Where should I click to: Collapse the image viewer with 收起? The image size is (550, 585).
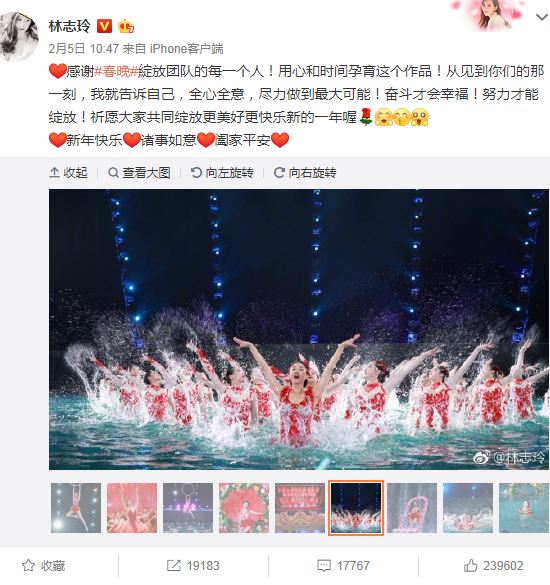pyautogui.click(x=68, y=173)
